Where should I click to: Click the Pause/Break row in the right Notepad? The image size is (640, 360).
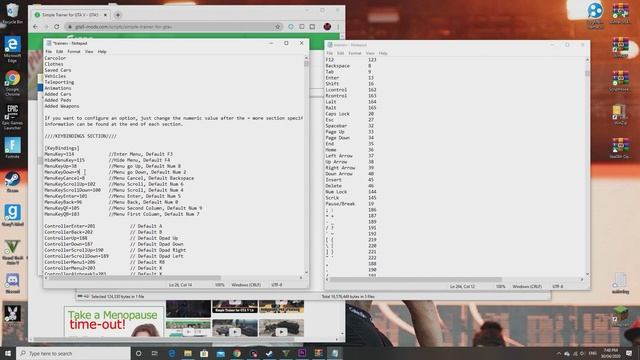(350, 204)
